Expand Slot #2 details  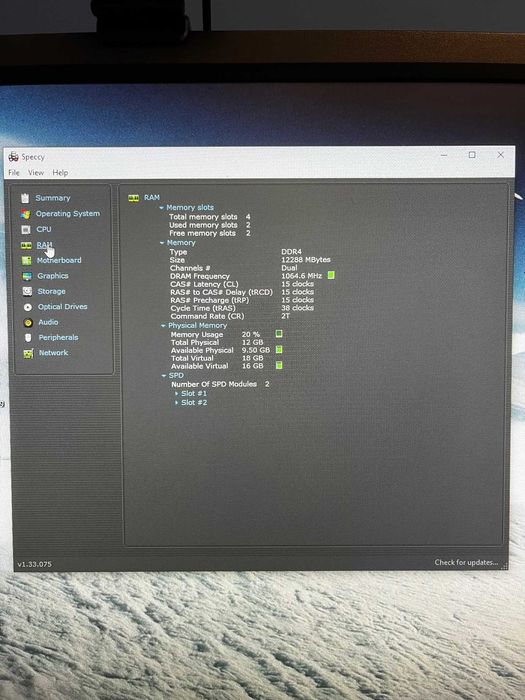point(177,403)
